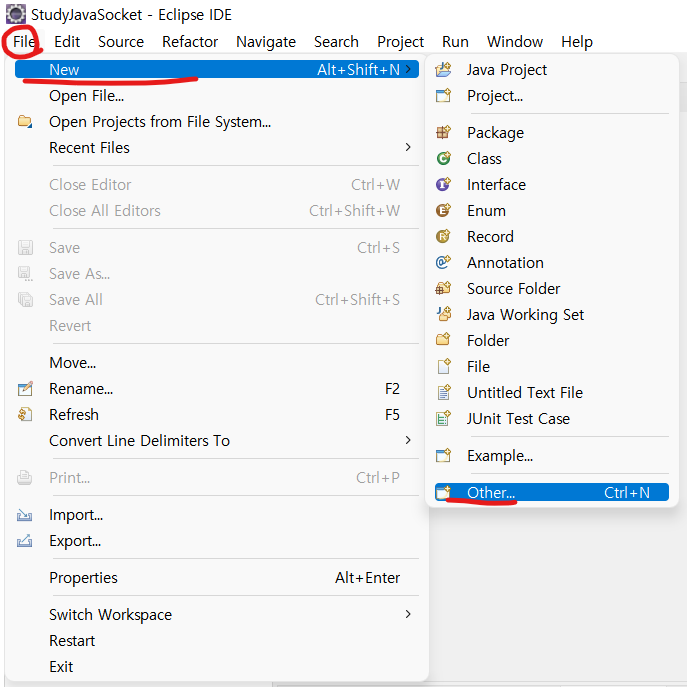This screenshot has width=687, height=687.
Task: Select JUnit Test Case entry
Action: tap(552, 418)
